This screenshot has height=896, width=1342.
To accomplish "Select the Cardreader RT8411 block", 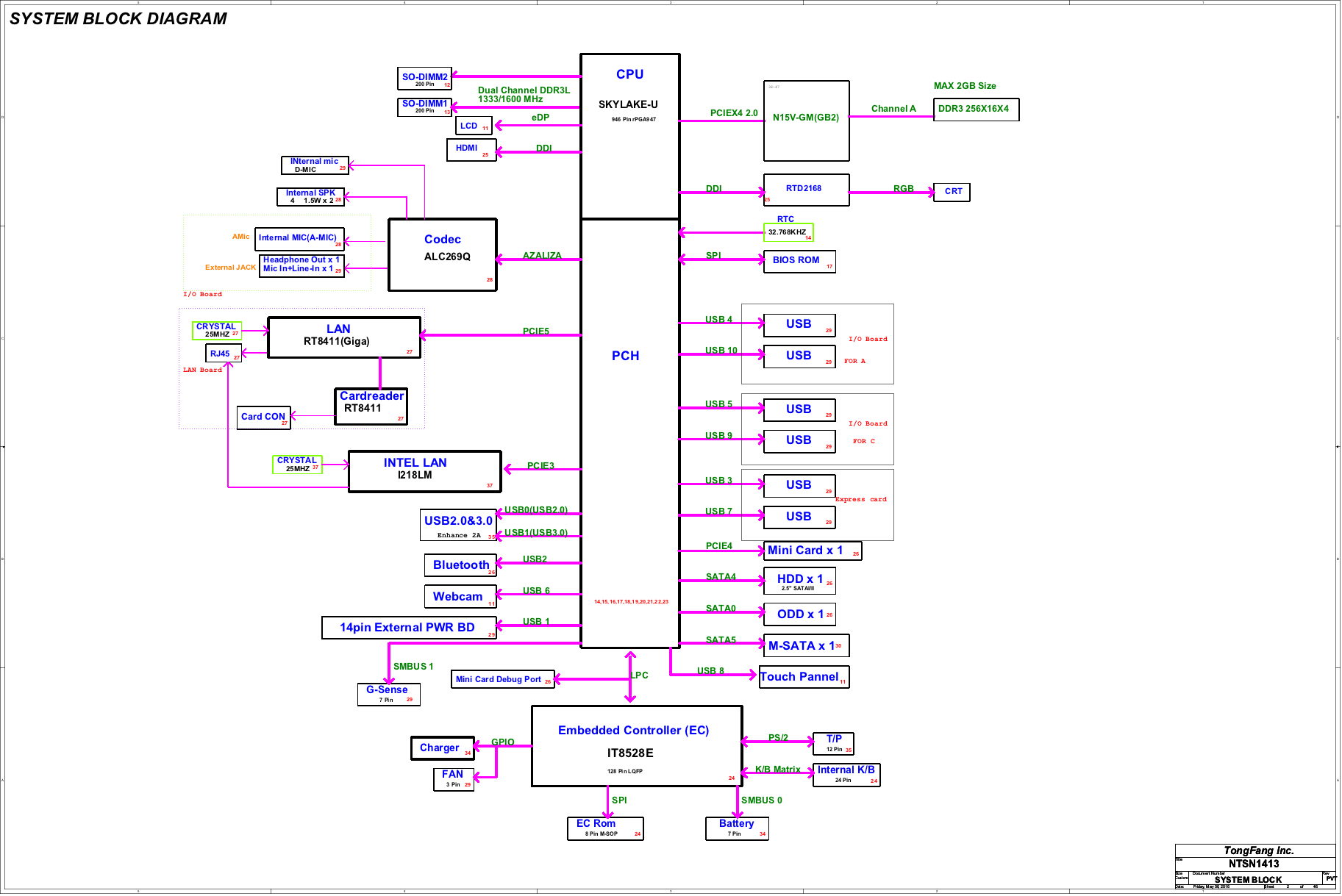I will (x=371, y=406).
